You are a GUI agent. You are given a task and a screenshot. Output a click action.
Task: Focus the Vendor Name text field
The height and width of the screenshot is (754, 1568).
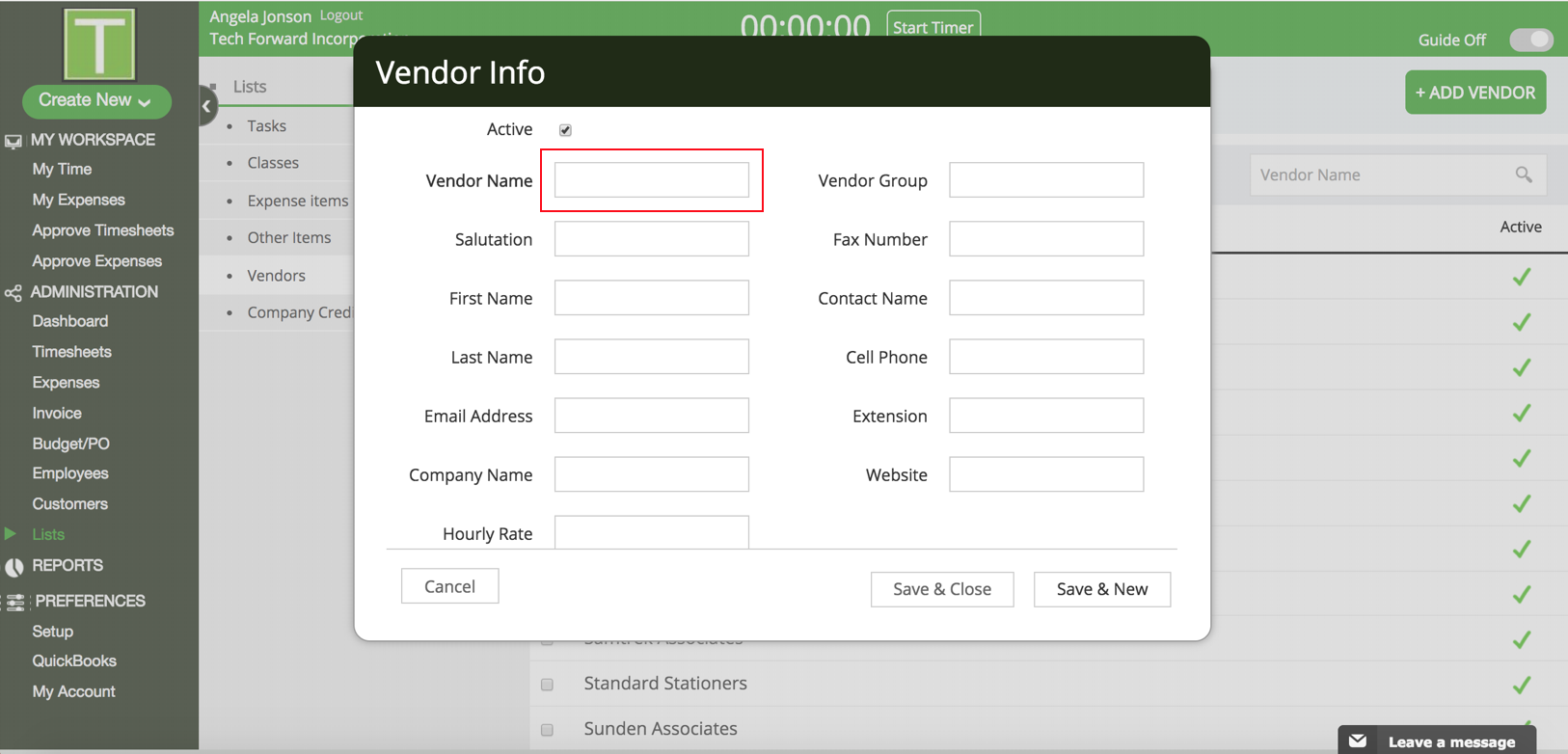652,180
